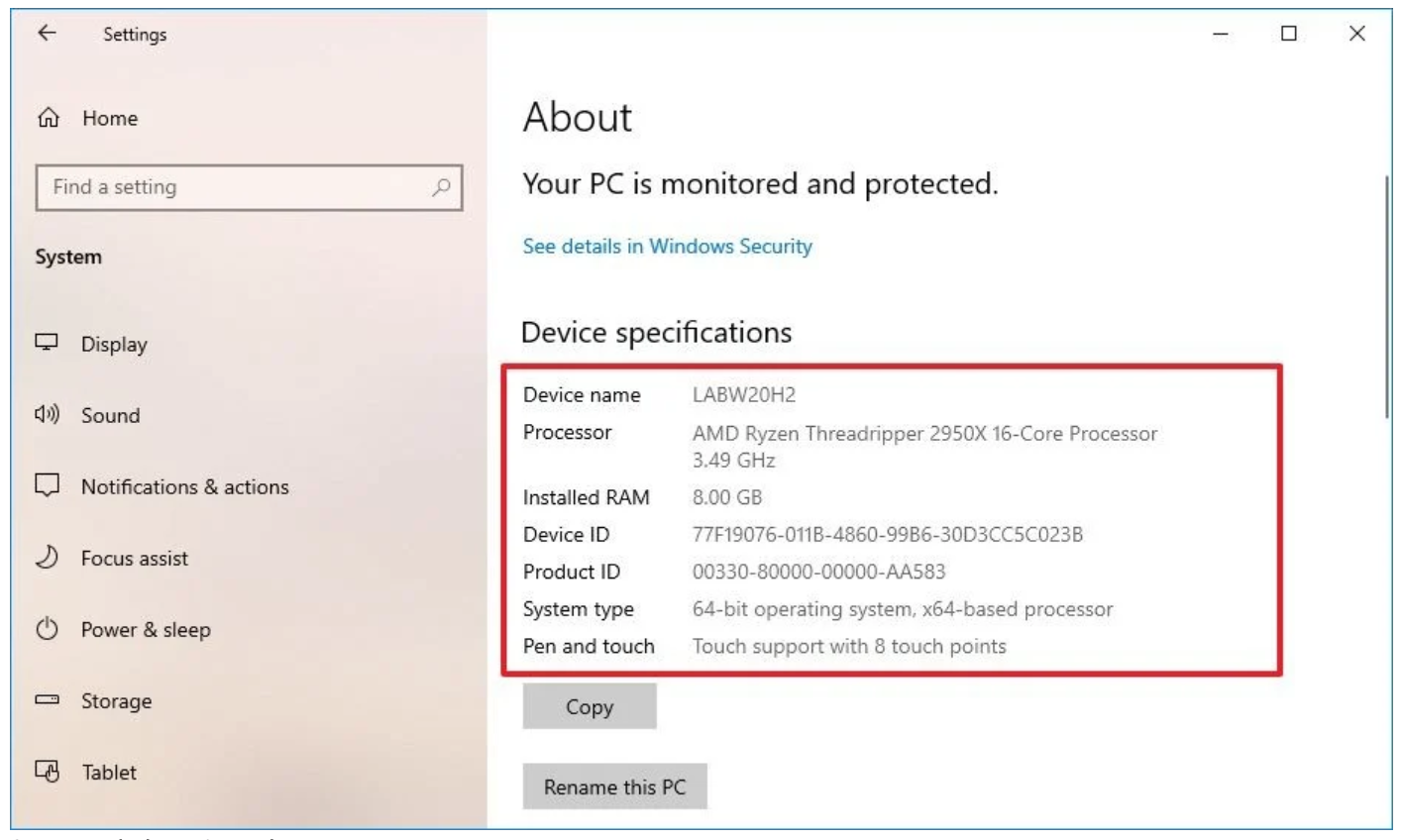Maximize the Settings window
Screen dimensions: 1403x840
(x=1288, y=34)
